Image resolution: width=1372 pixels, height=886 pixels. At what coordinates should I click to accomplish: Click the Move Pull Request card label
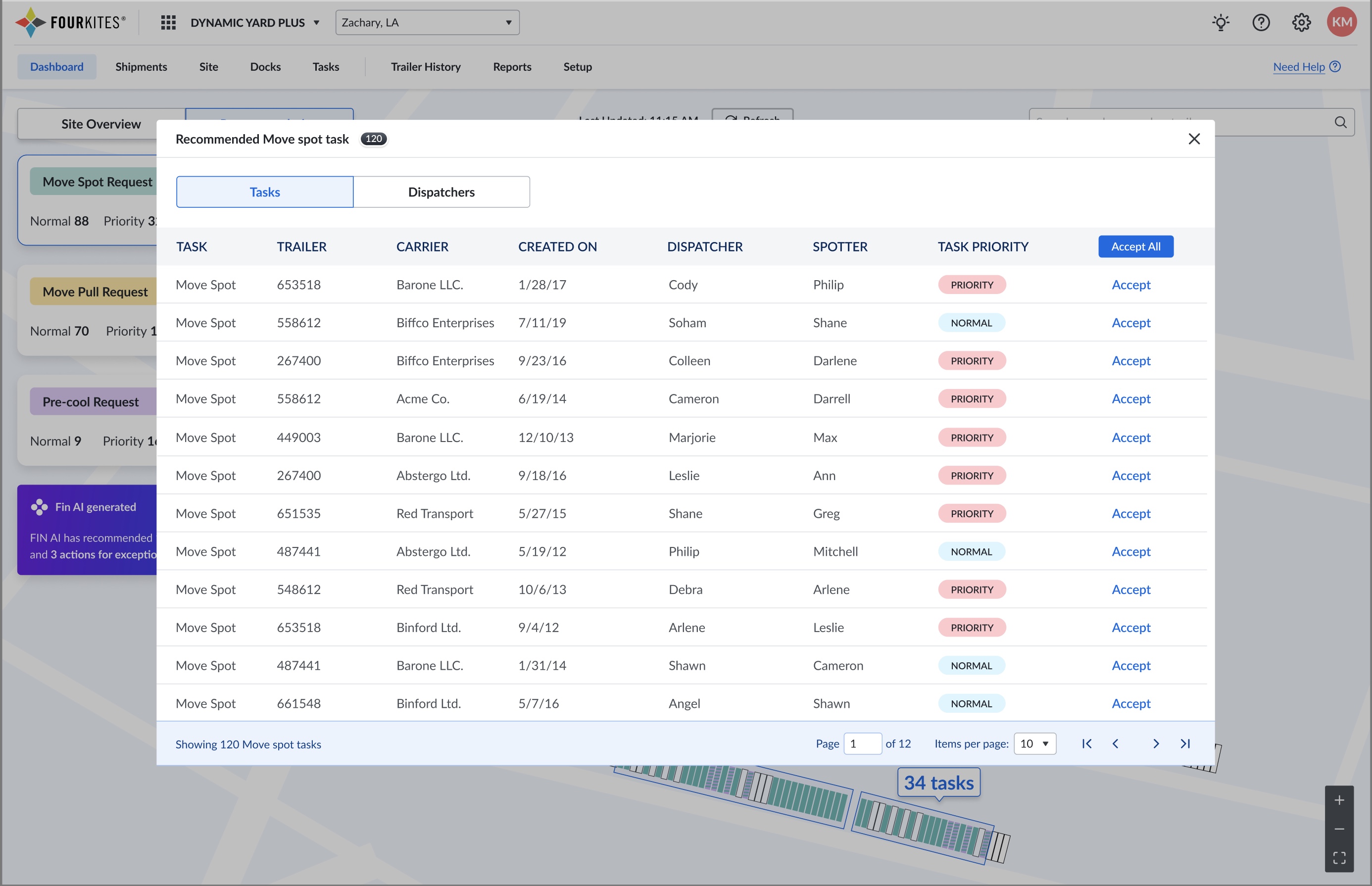[x=95, y=292]
